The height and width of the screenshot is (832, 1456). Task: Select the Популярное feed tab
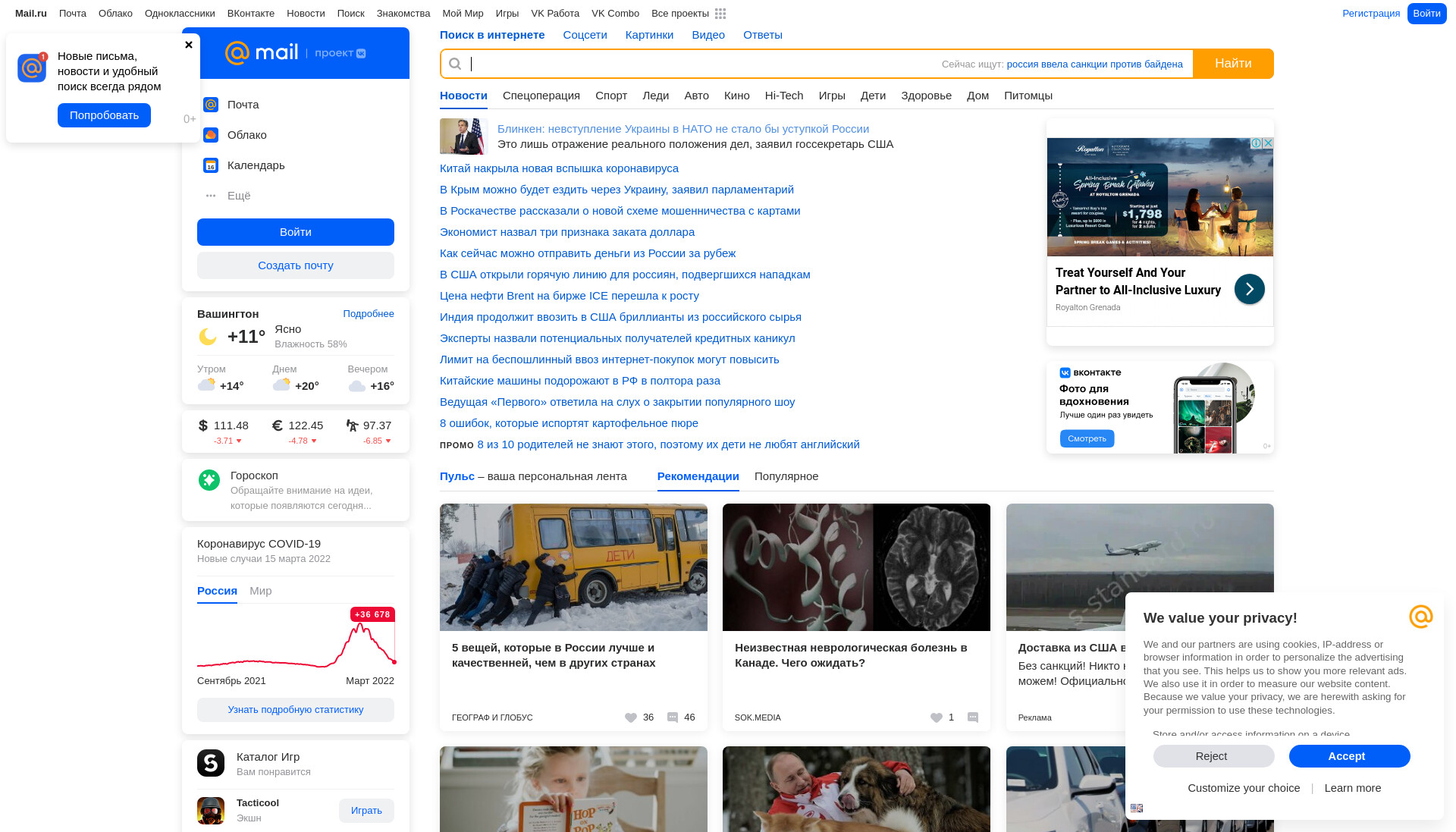pos(786,476)
